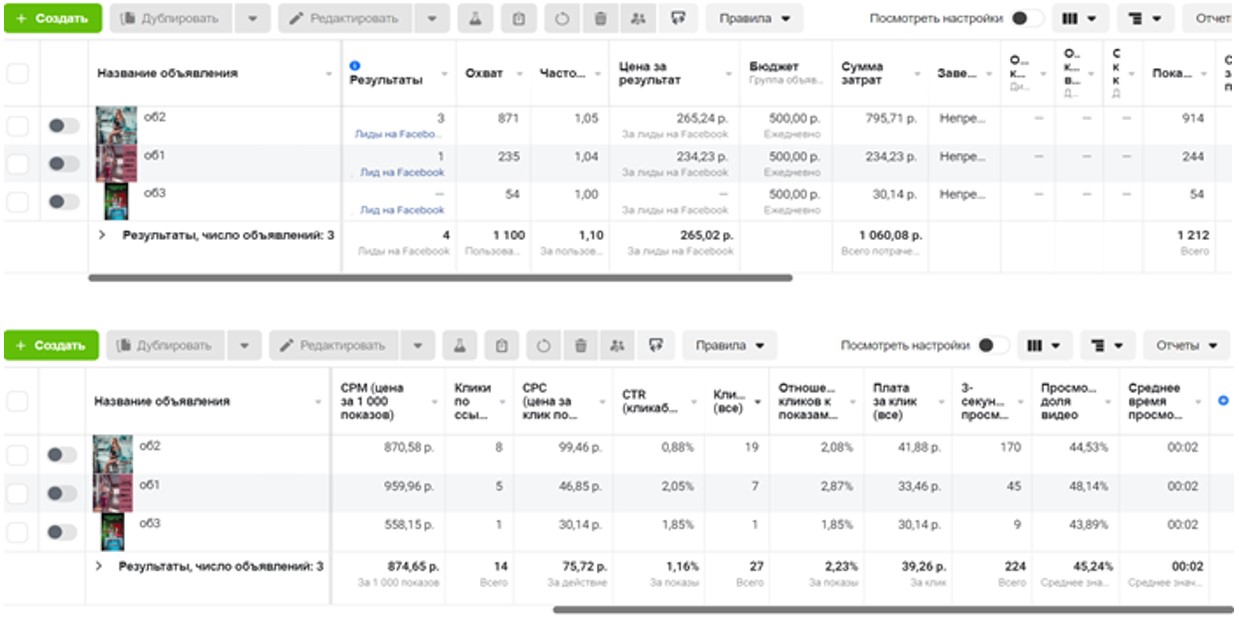This screenshot has height=623, width=1239.
Task: Expand the arrow next to top Дублировать button
Action: [251, 18]
